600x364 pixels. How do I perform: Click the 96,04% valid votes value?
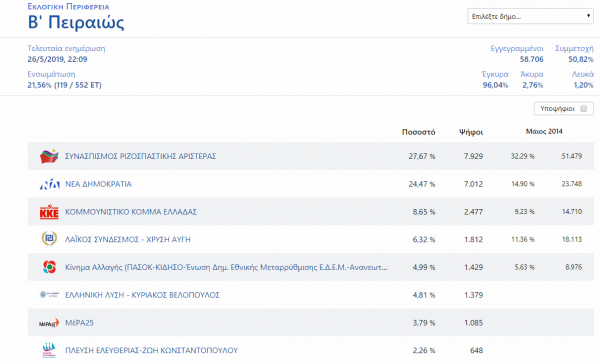(496, 85)
